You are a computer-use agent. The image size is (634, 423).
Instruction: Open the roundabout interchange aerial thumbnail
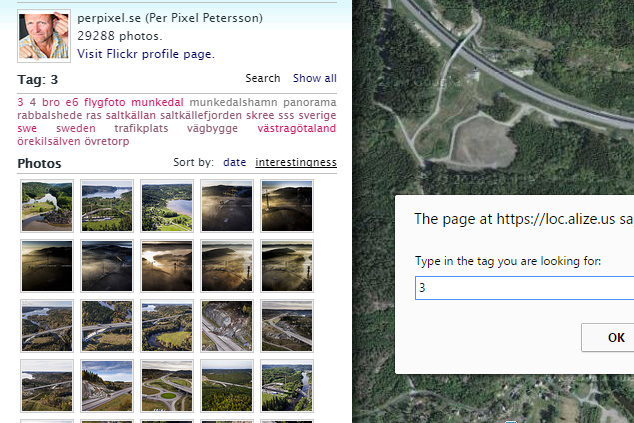tap(167, 386)
